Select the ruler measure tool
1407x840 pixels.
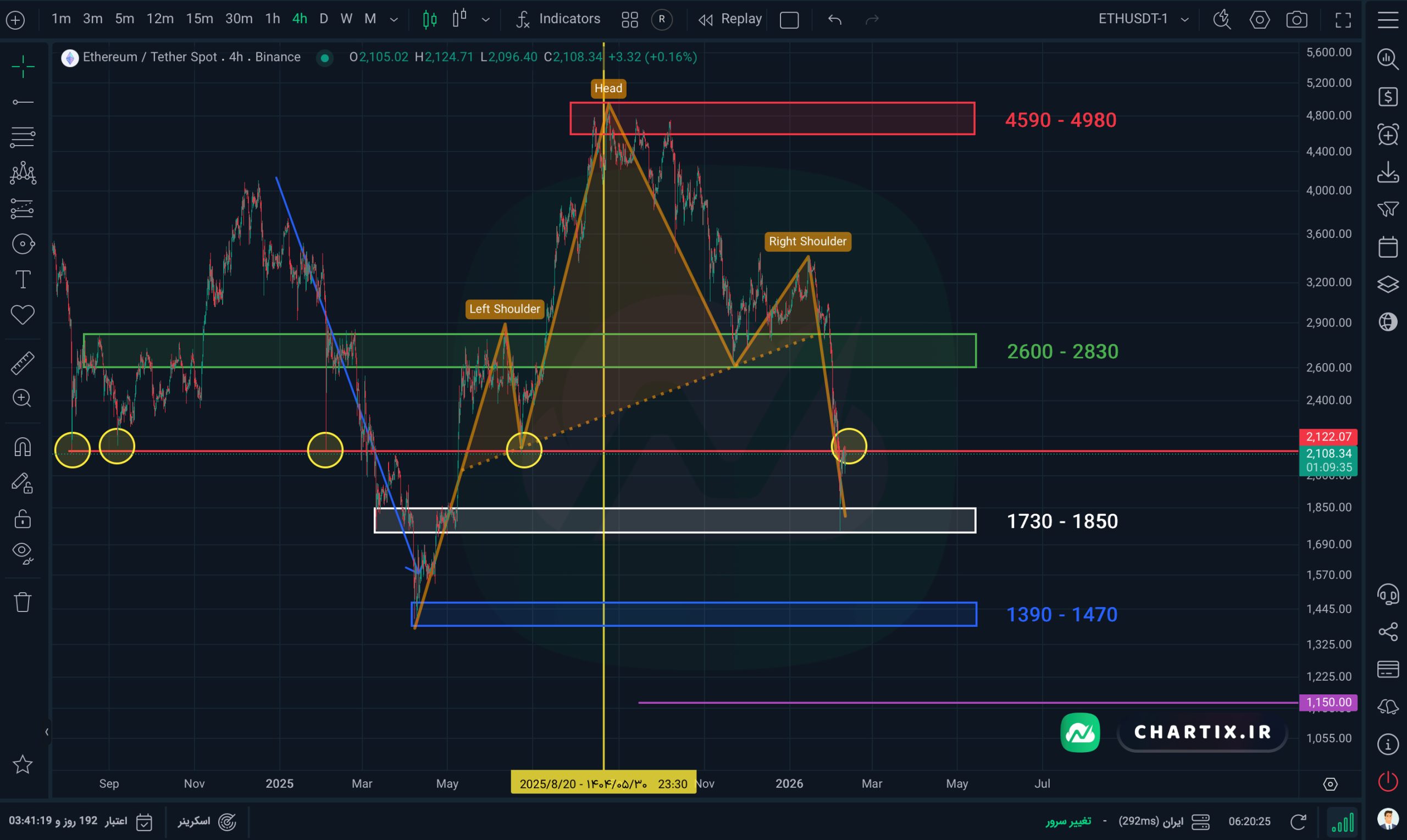coord(23,363)
